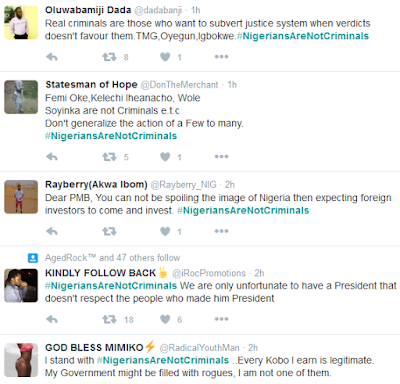Retweet Statesman of Hope tweet with 5 retweets
Image resolution: width=400 pixels, height=384 pixels.
[109, 157]
